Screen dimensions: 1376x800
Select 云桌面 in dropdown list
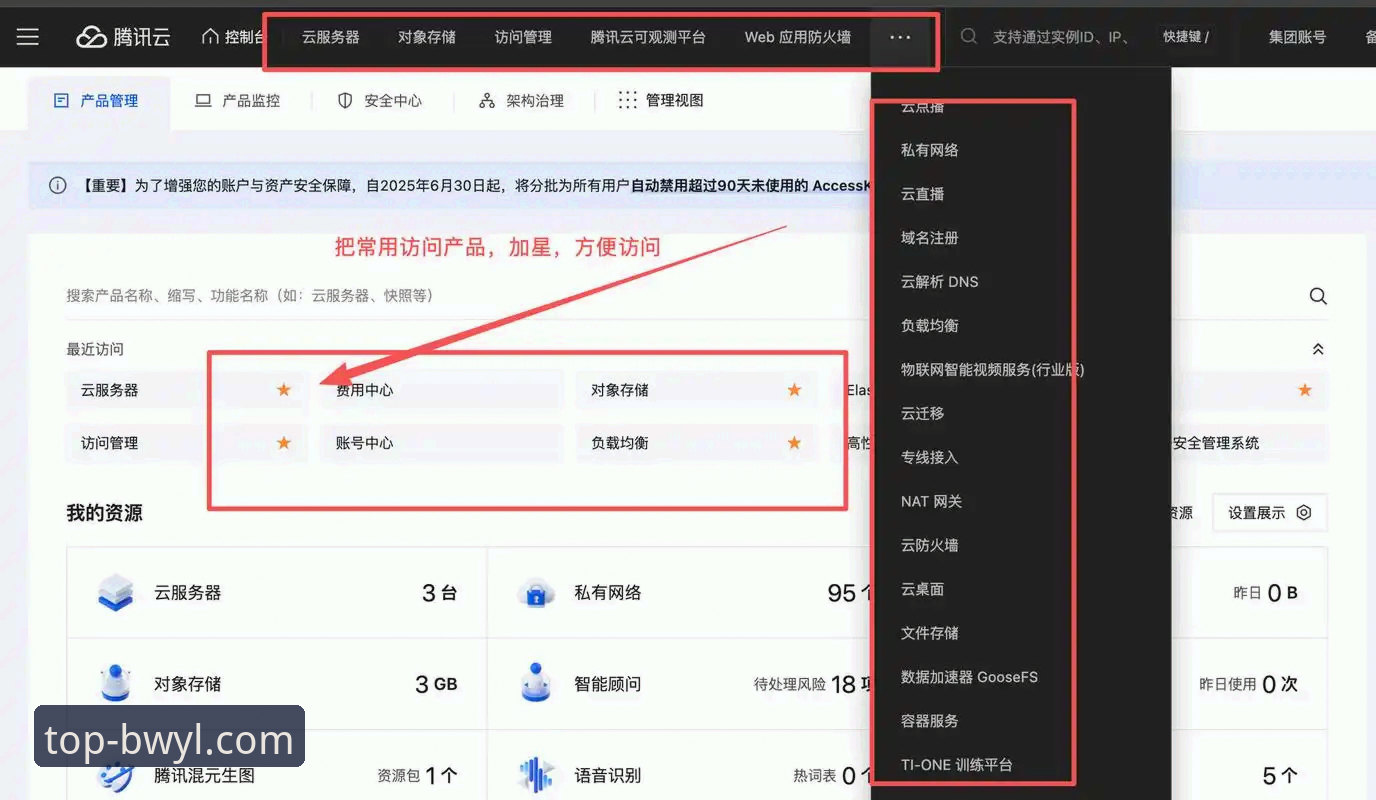click(923, 590)
